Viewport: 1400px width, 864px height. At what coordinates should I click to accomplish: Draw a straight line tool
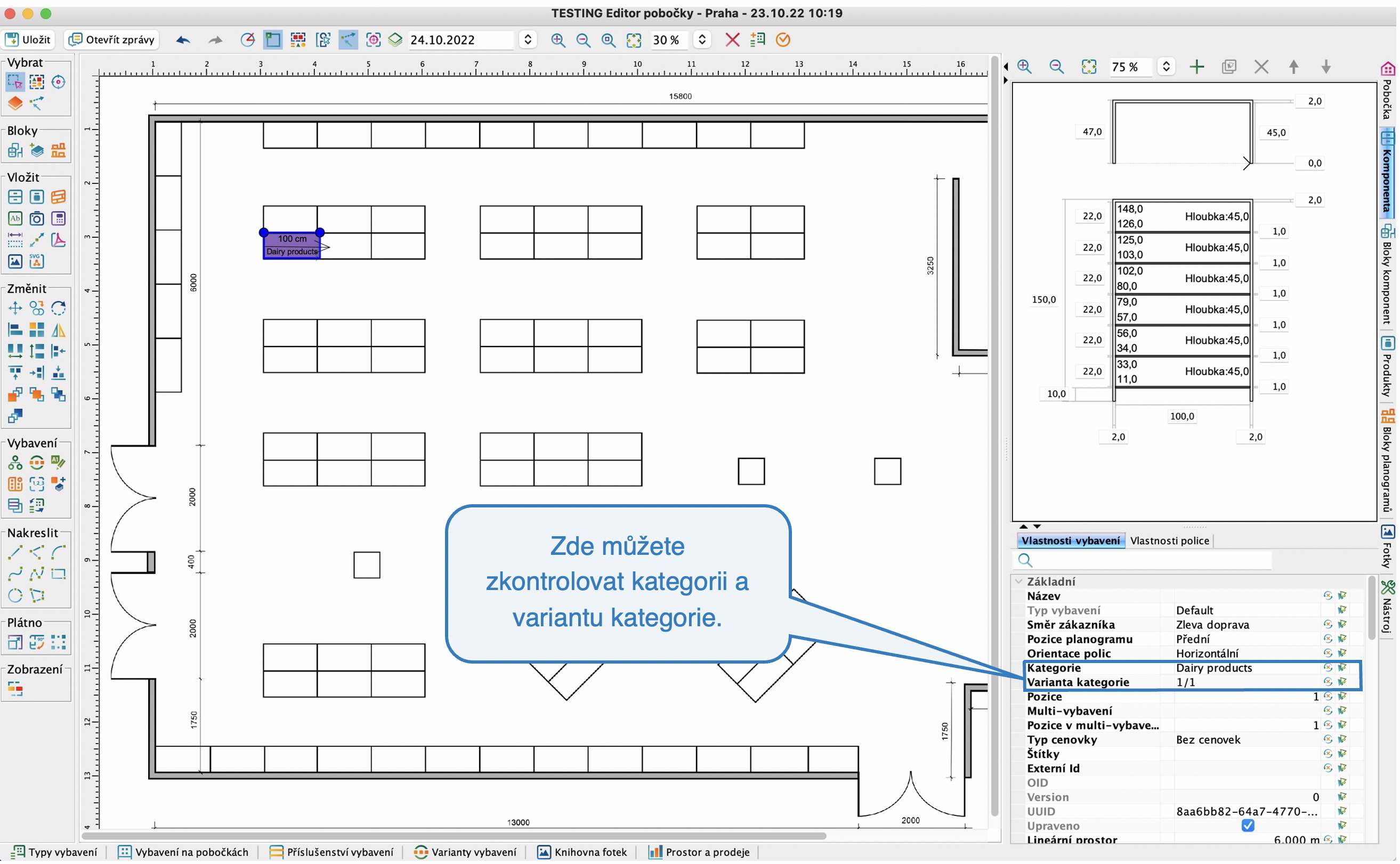point(15,553)
